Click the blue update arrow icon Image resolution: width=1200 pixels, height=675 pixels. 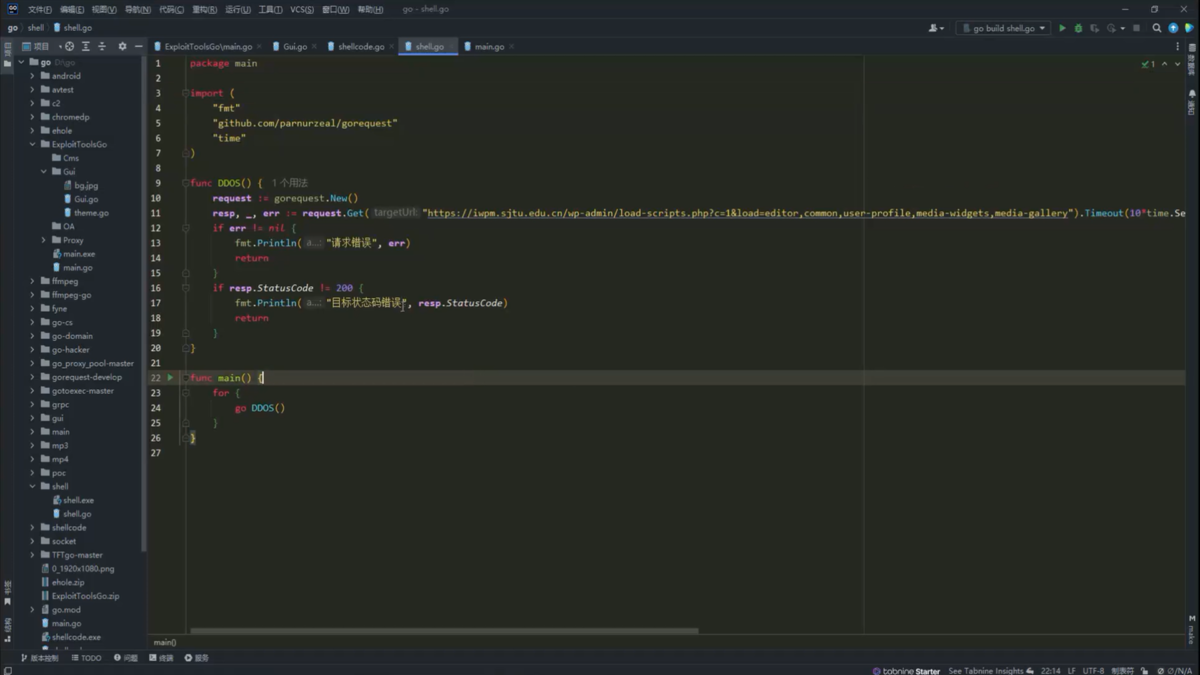[x=1173, y=28]
